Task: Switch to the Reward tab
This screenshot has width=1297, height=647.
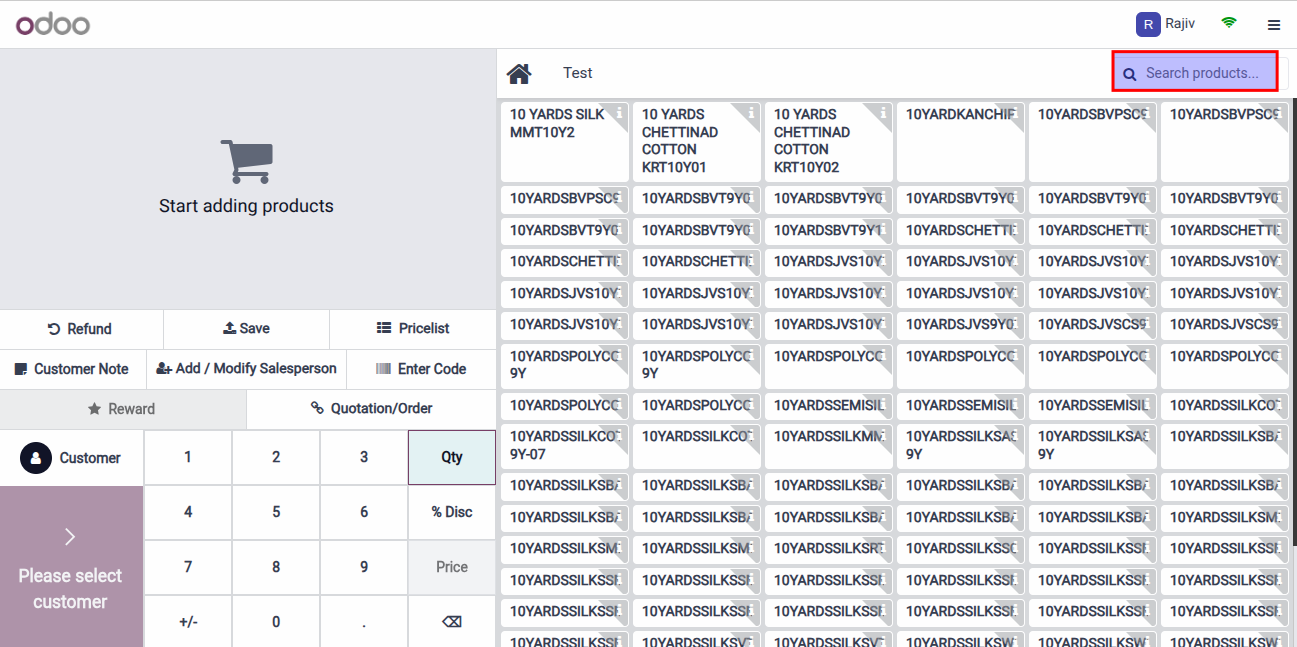Action: [123, 408]
